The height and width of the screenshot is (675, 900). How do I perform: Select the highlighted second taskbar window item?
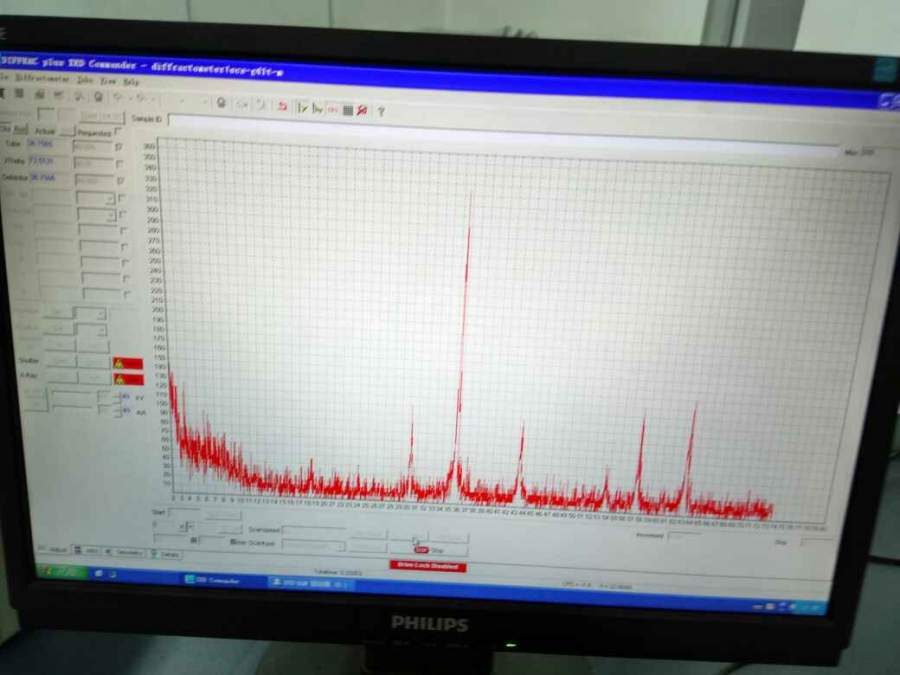point(310,584)
